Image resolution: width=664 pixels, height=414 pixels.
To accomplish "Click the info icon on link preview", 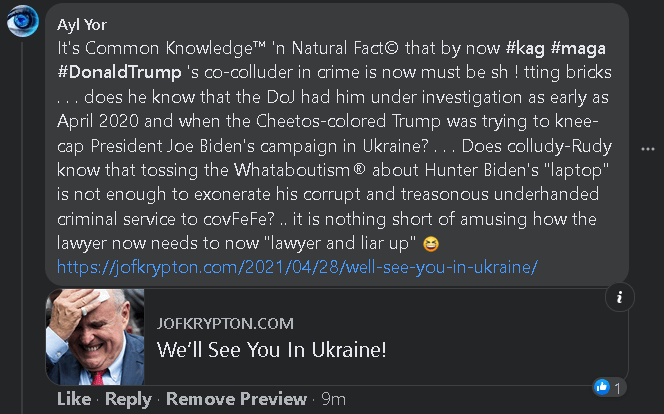I will pyautogui.click(x=620, y=297).
